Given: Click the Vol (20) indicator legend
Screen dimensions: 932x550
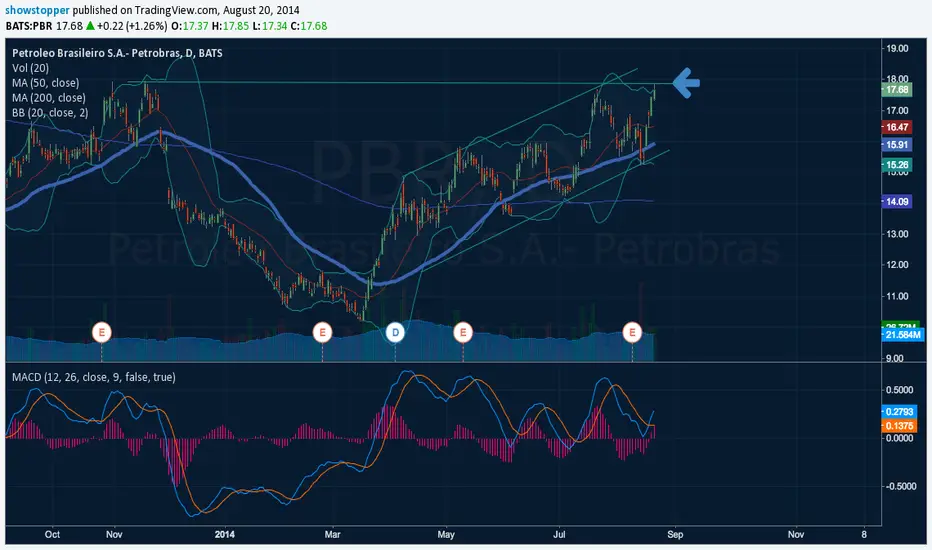Looking at the screenshot, I should (x=30, y=68).
